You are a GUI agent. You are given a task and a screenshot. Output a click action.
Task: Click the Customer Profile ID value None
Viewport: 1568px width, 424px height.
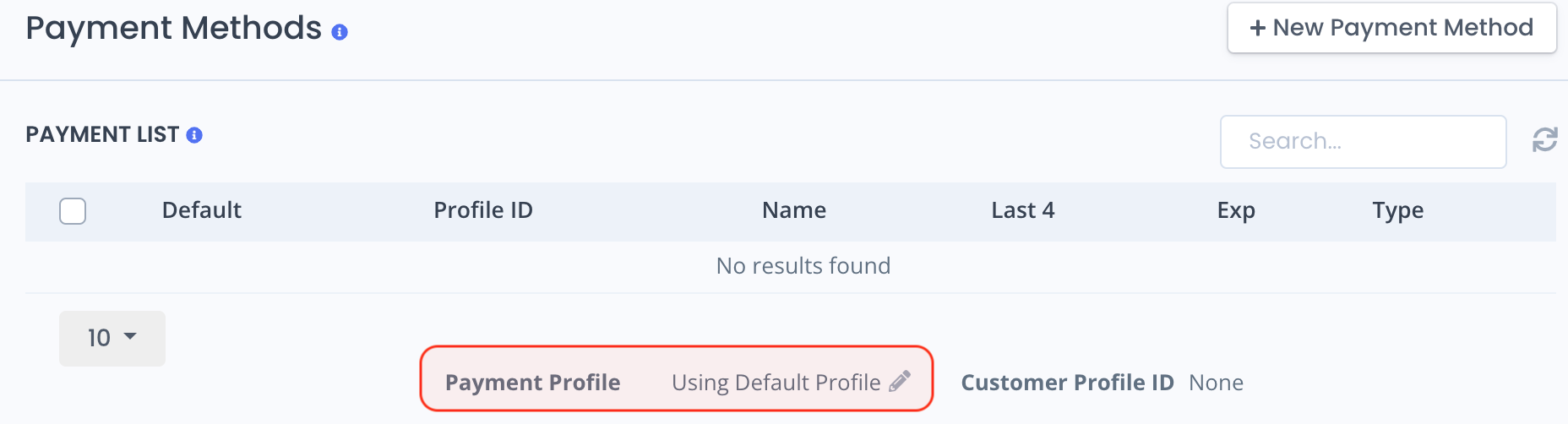[1216, 383]
